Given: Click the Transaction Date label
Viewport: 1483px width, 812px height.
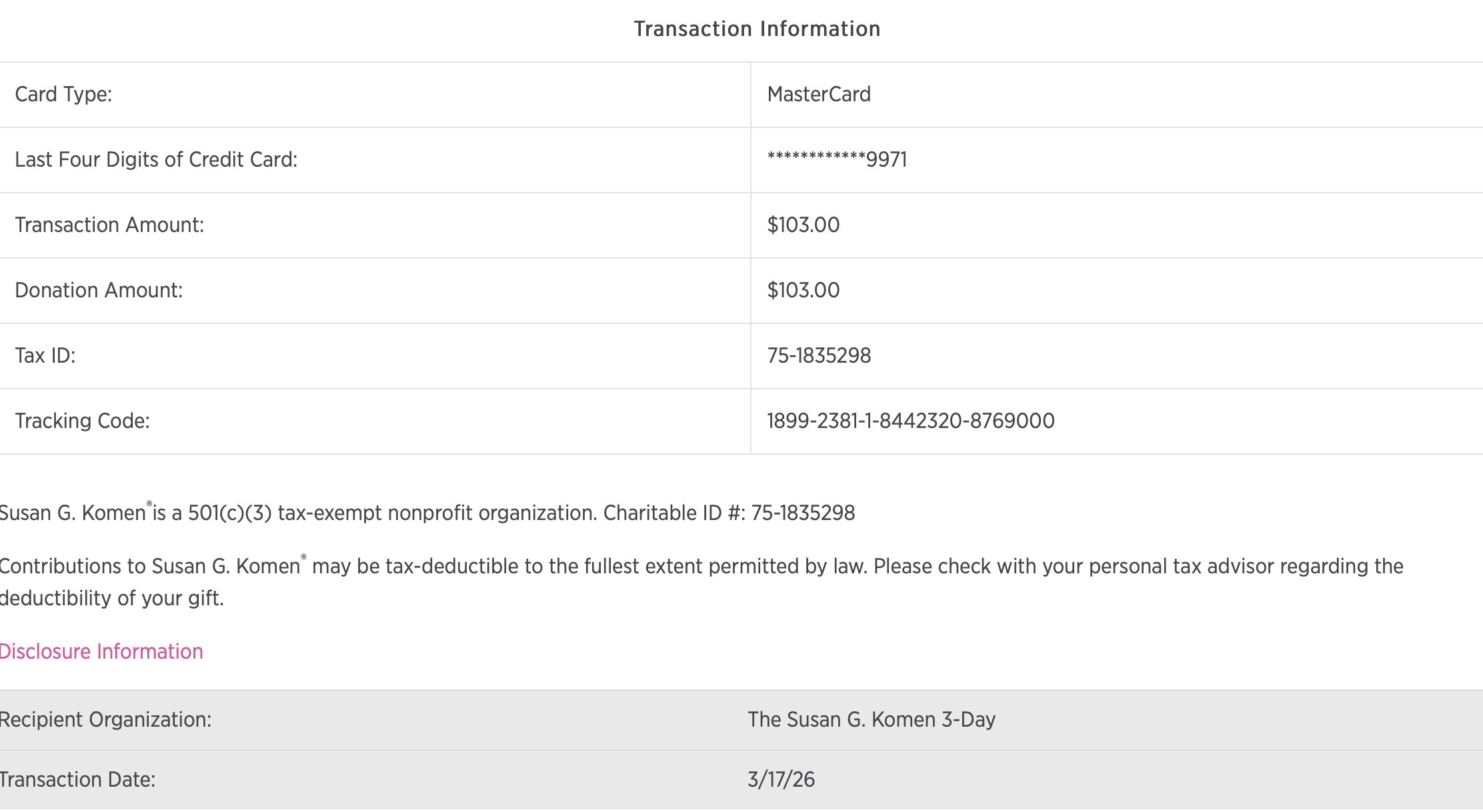Looking at the screenshot, I should coord(77,780).
